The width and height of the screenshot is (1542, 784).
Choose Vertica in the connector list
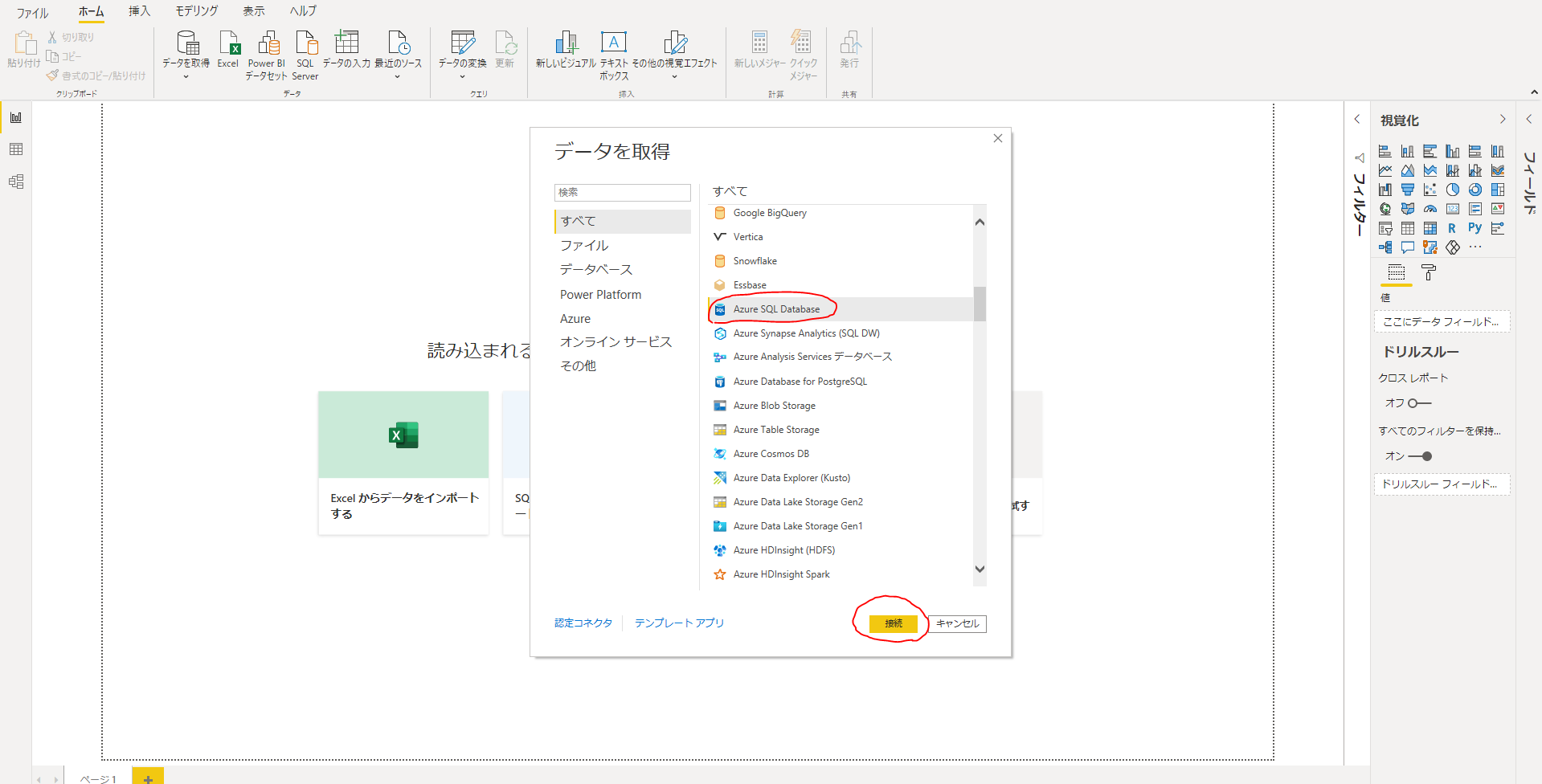[841, 237]
